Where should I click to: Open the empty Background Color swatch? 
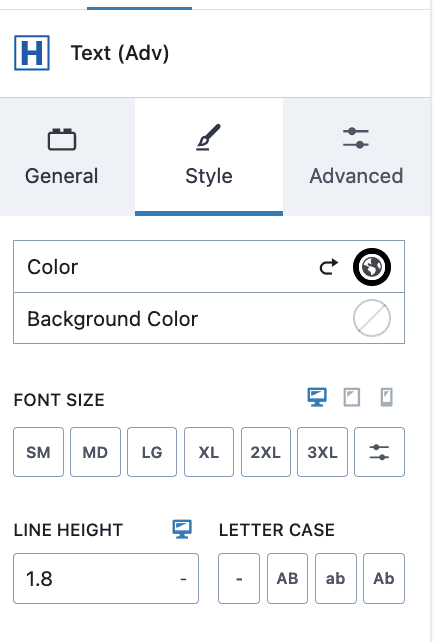[x=372, y=318]
